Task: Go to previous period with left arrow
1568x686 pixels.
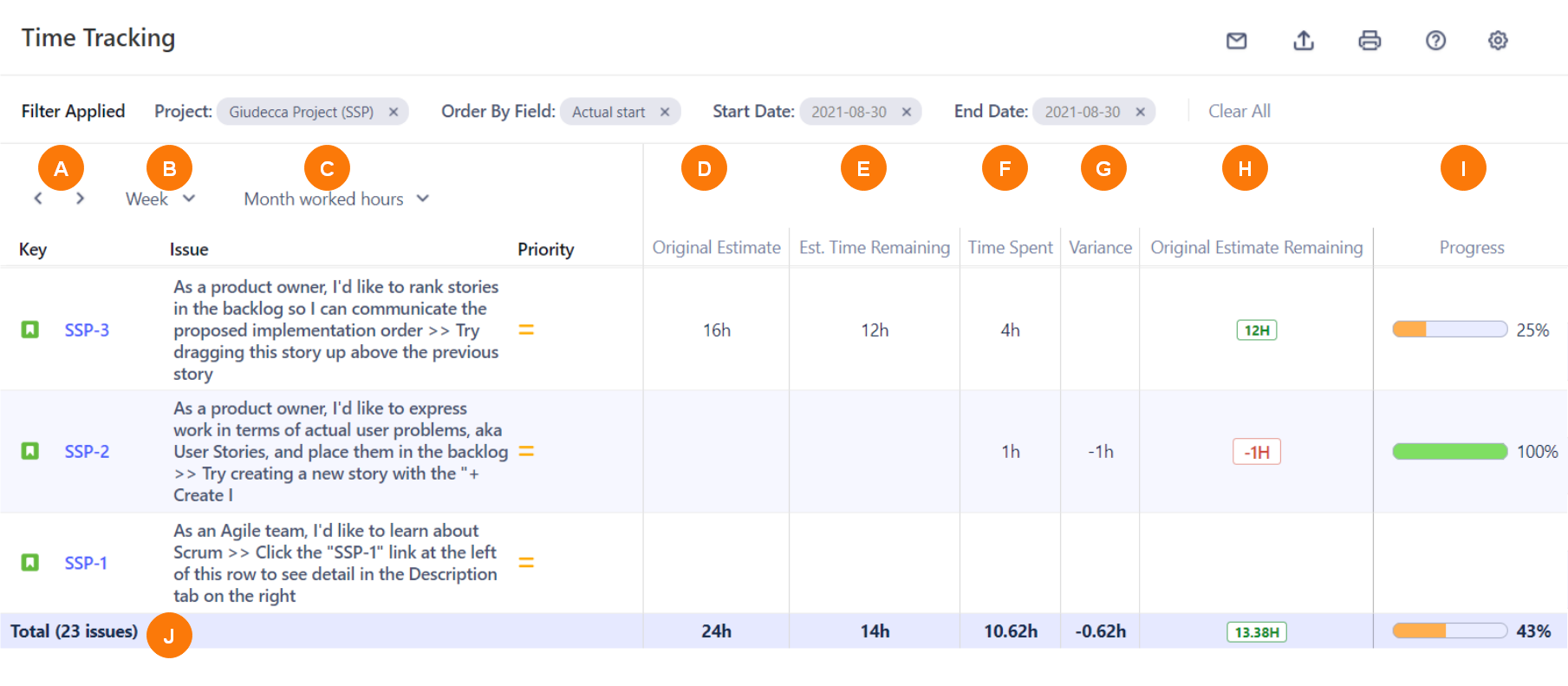Action: click(38, 199)
